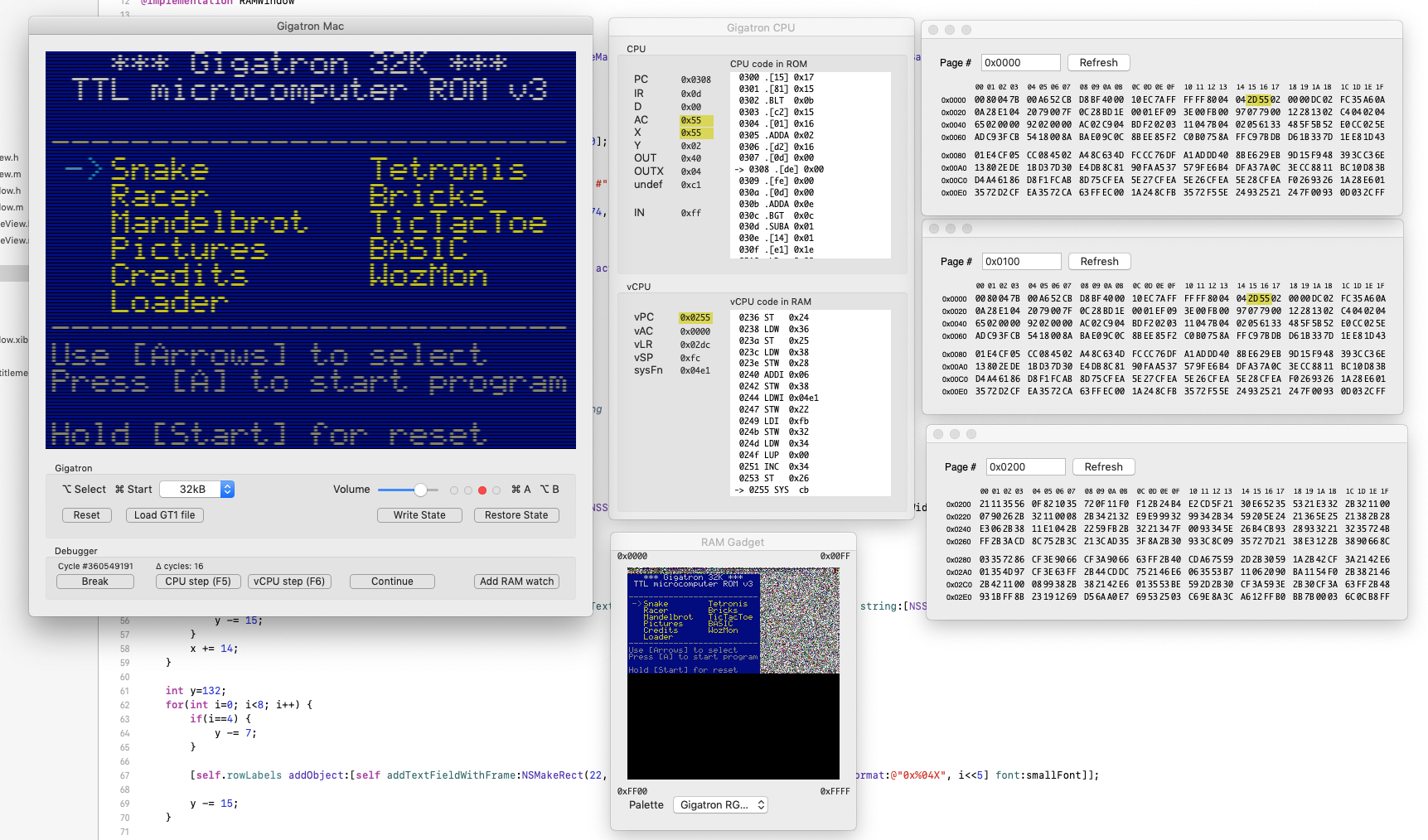Click the RAM Gadget window title

coord(733,543)
